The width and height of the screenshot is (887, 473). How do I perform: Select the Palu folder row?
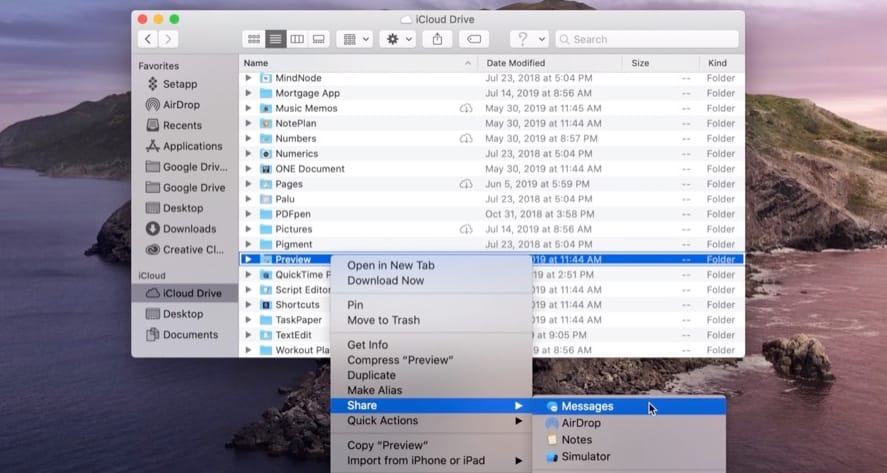tap(492, 199)
